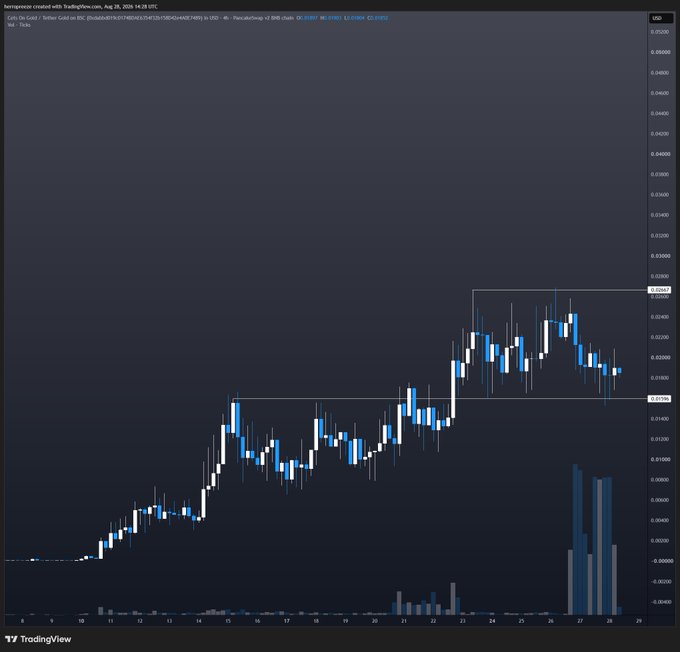Viewport: 680px width, 652px height.
Task: Click date 8 on the time axis
Action: [23, 621]
